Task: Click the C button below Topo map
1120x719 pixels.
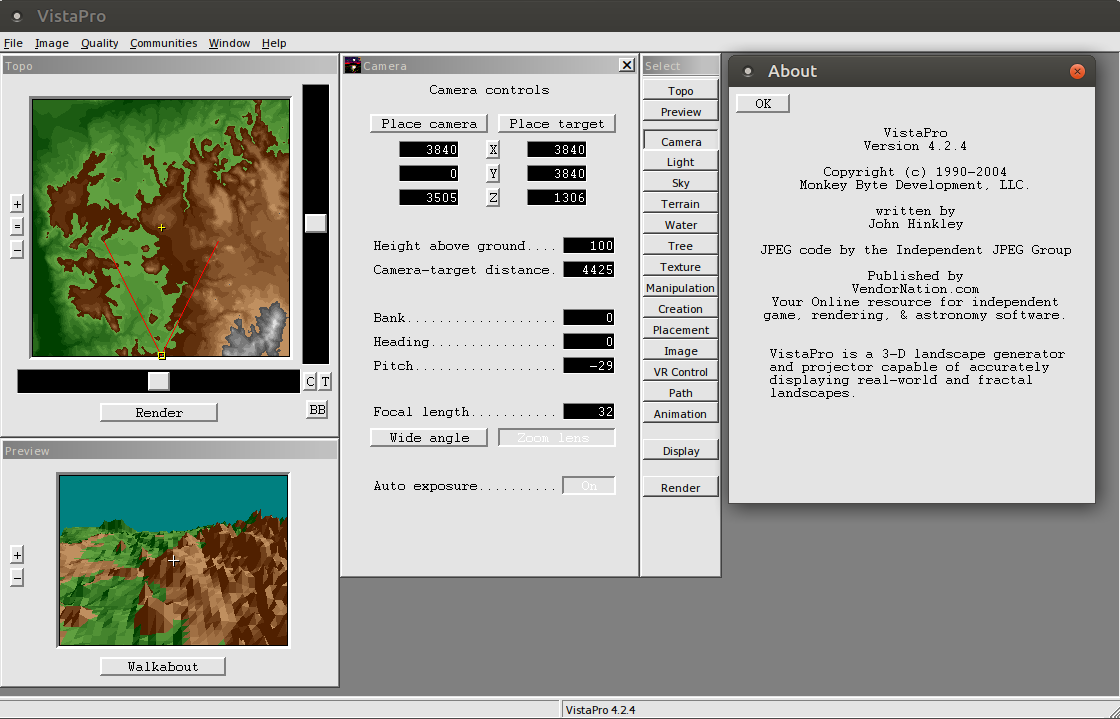Action: 310,381
